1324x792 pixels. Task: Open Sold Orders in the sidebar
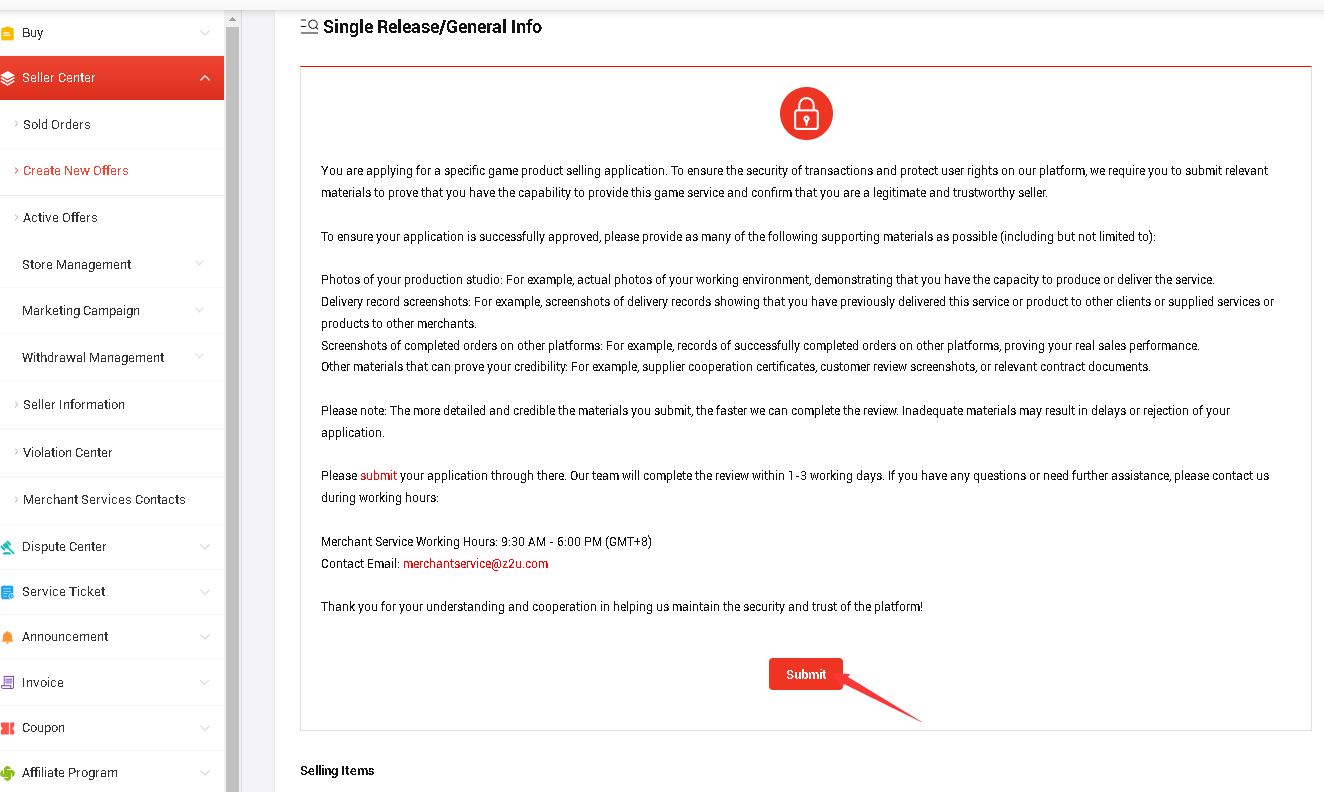(57, 125)
